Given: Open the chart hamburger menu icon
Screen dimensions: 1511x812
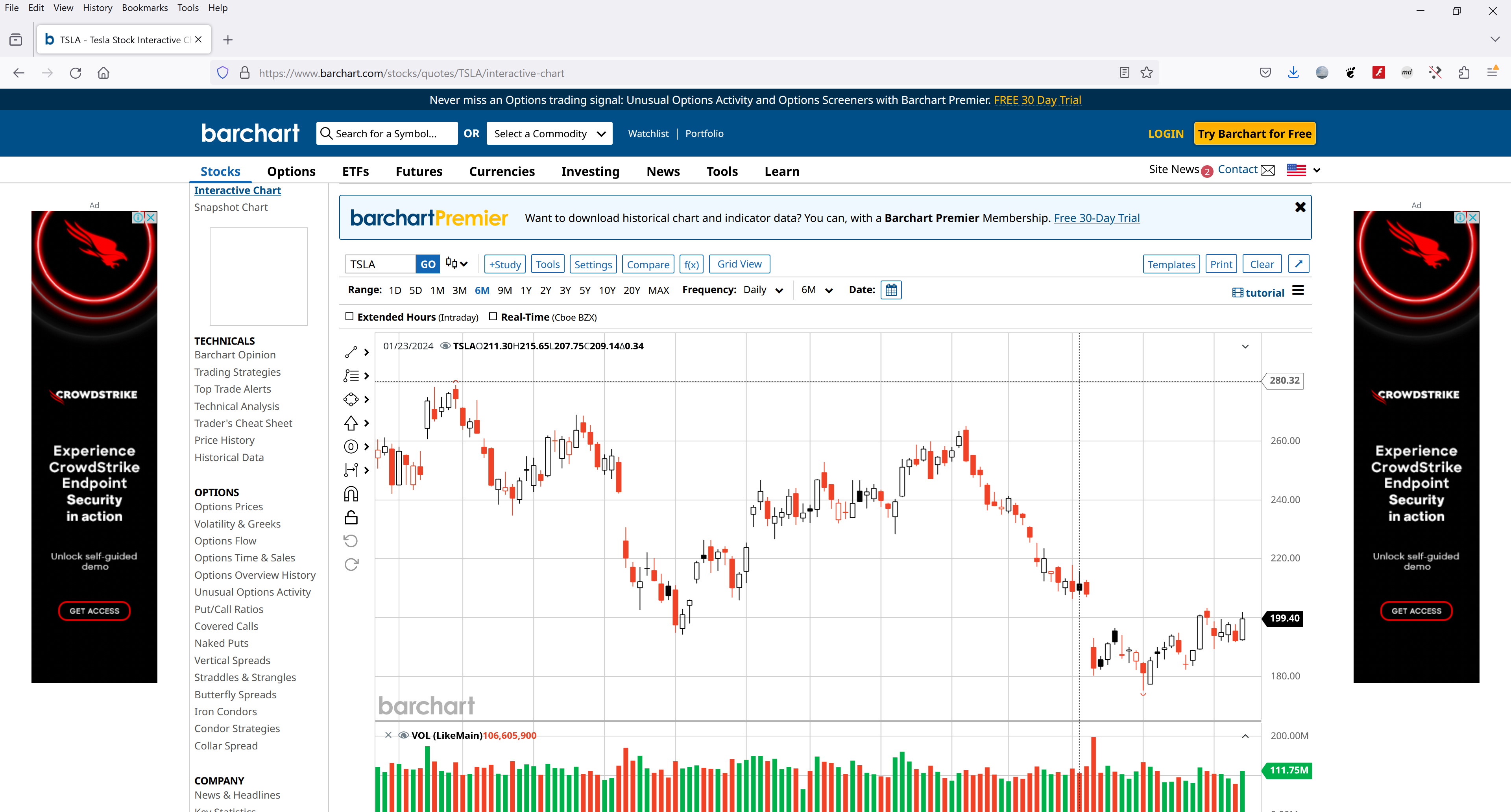Looking at the screenshot, I should (x=1298, y=291).
